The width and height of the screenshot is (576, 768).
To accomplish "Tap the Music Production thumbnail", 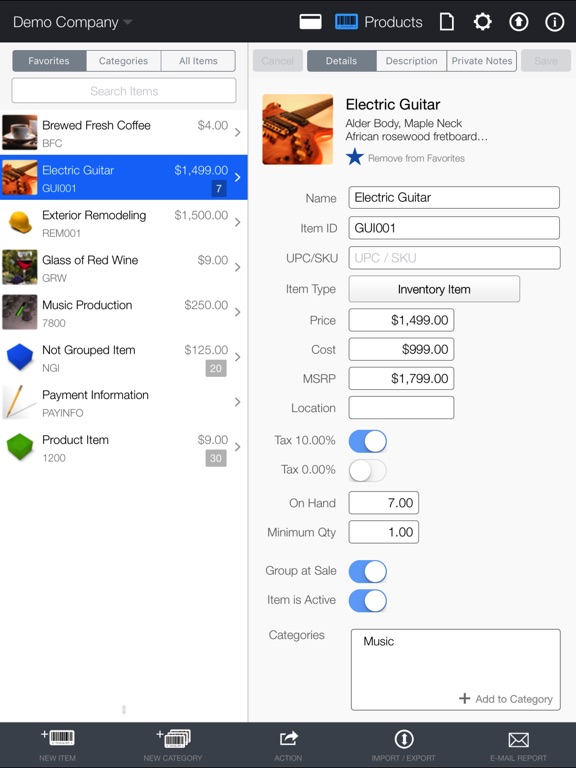I will (x=20, y=312).
